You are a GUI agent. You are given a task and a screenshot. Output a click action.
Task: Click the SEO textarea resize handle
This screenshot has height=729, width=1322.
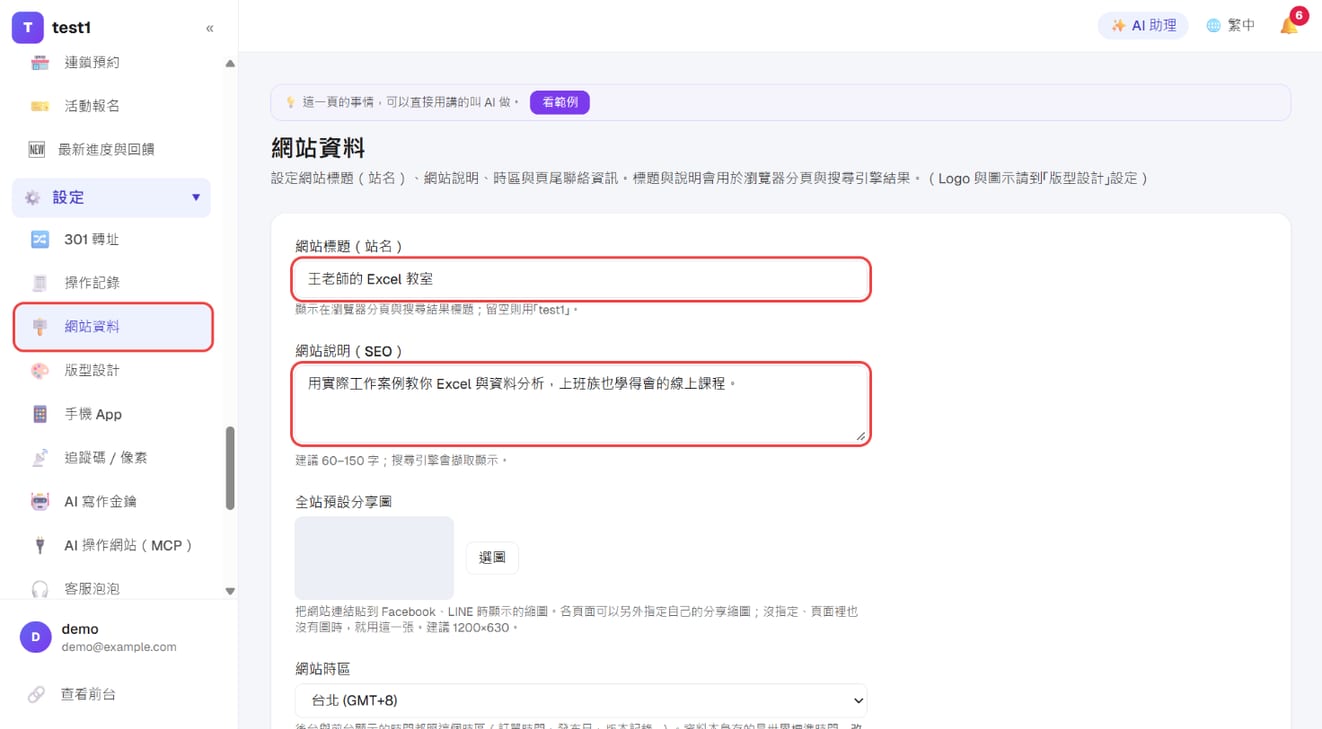861,436
